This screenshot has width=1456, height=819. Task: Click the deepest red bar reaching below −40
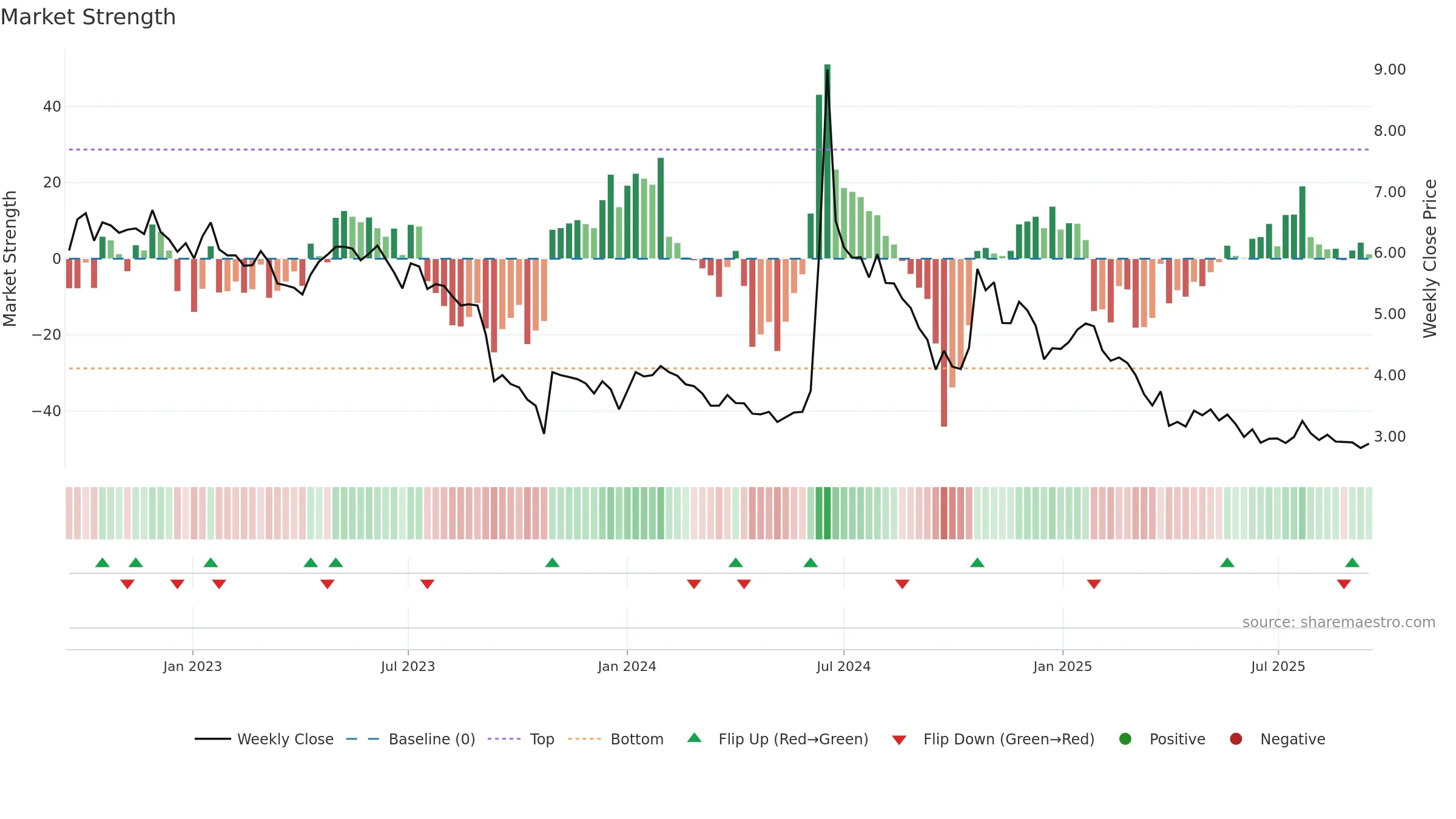(944, 343)
